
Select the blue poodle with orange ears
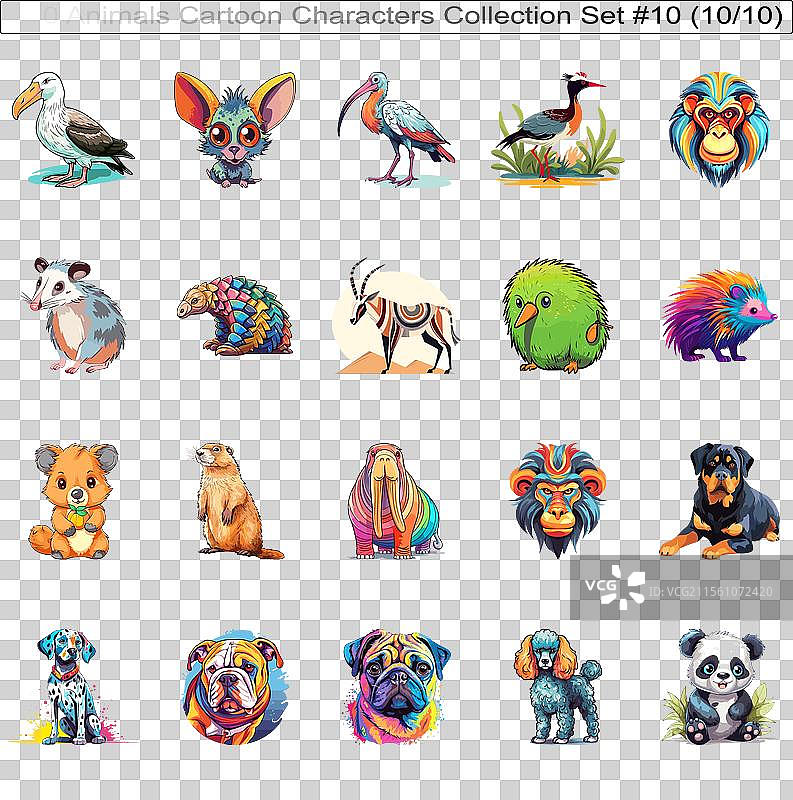click(x=556, y=686)
